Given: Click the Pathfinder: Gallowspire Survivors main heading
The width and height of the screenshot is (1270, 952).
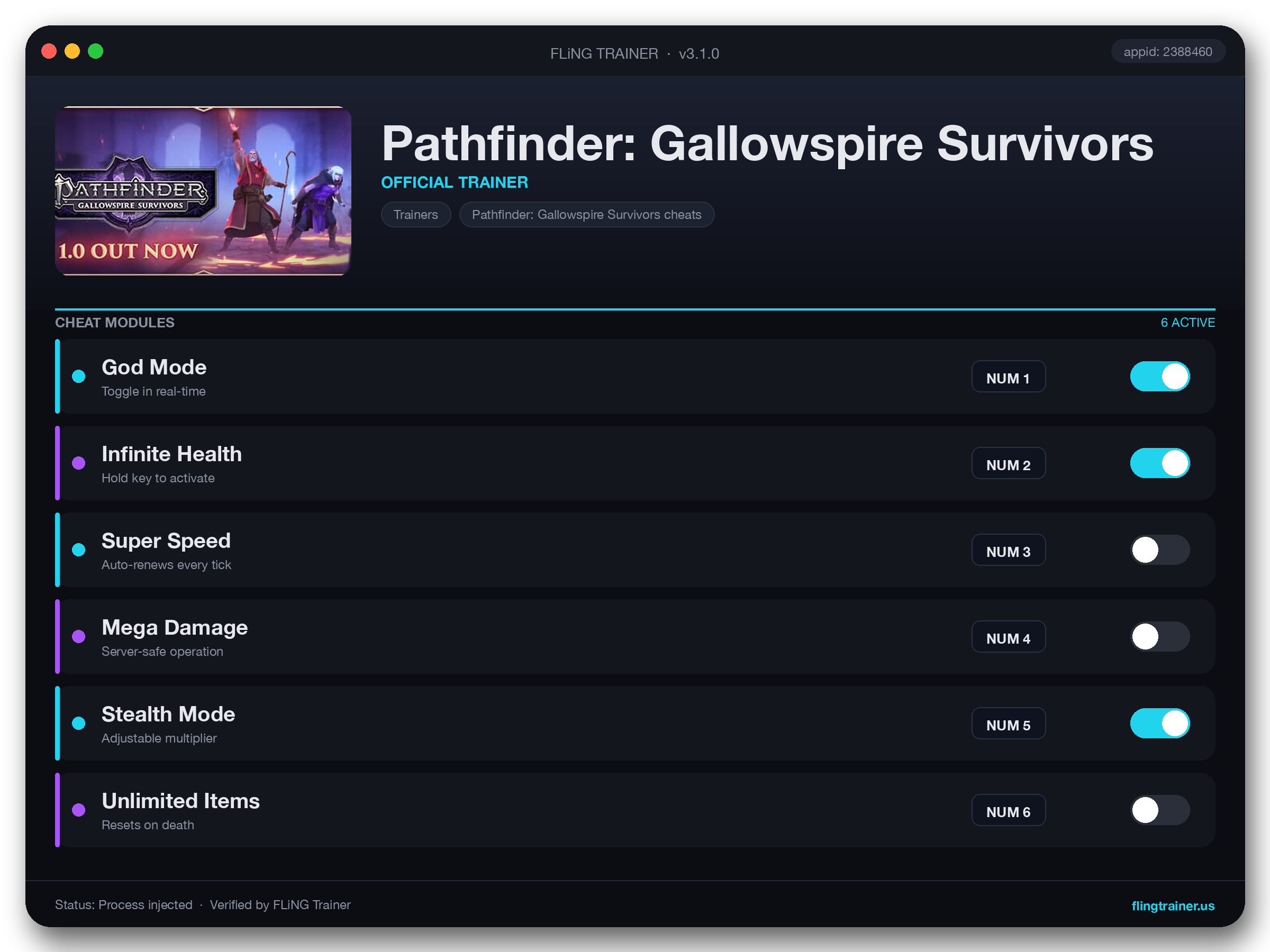Looking at the screenshot, I should click(767, 143).
